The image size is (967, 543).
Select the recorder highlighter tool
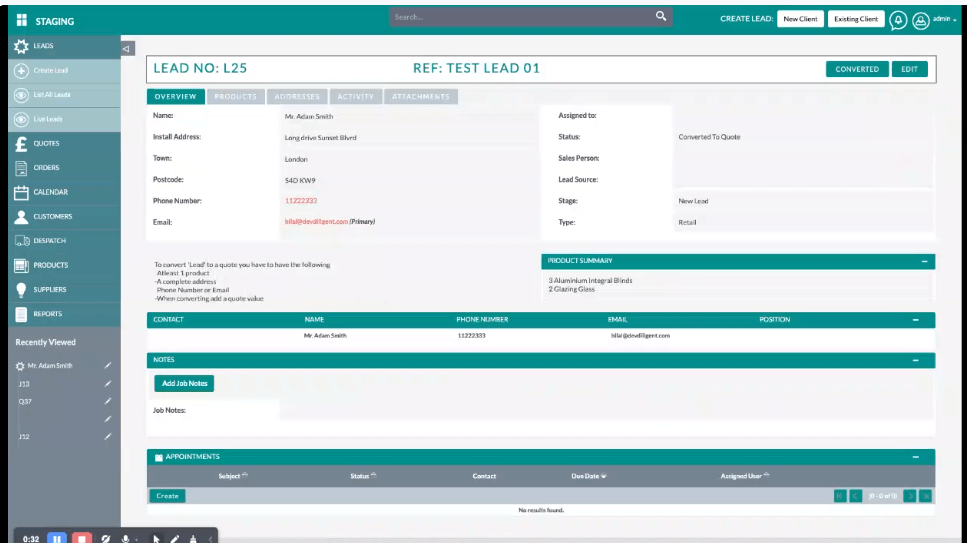(x=193, y=539)
